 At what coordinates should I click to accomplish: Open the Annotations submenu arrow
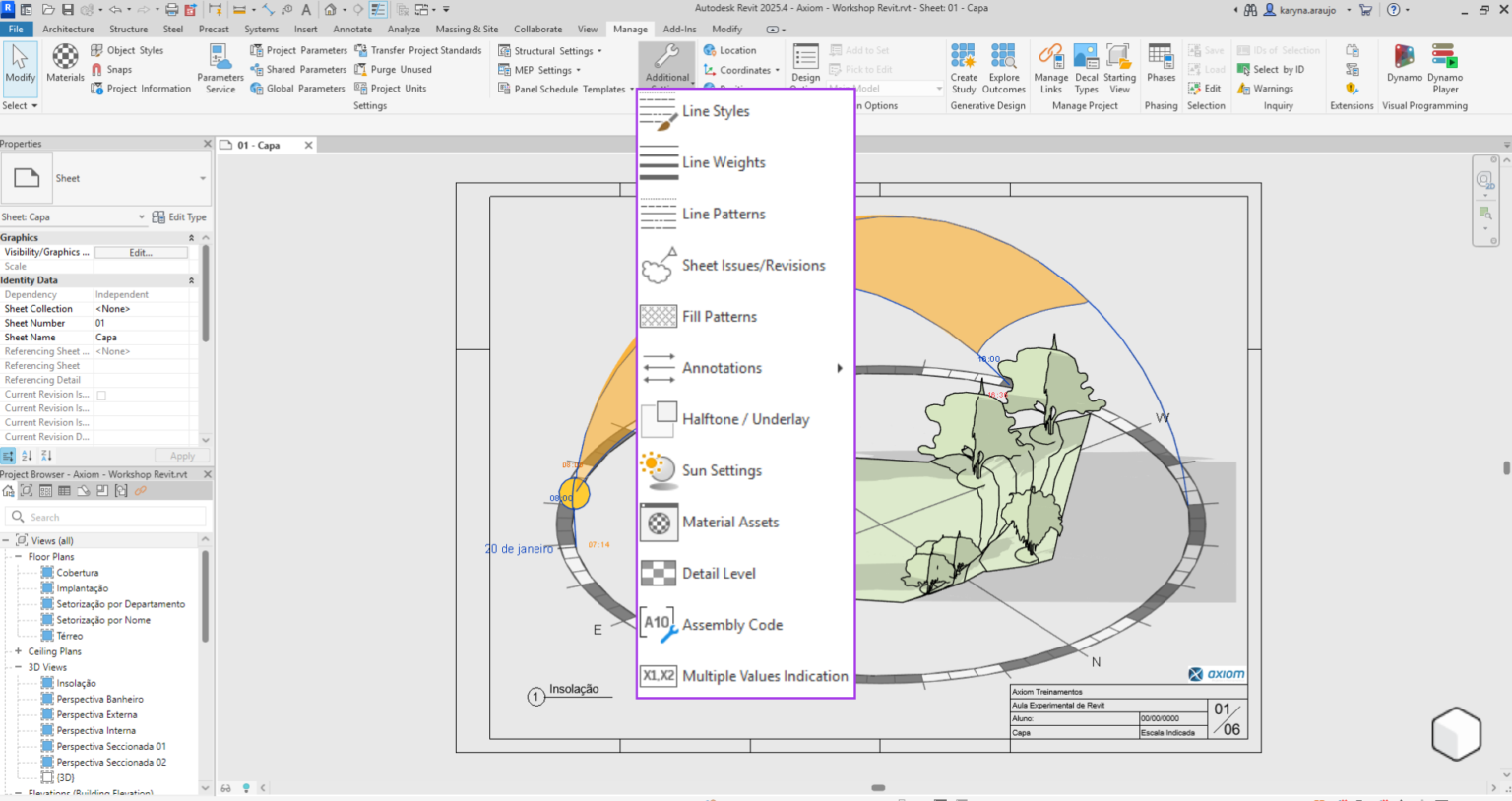pos(840,368)
